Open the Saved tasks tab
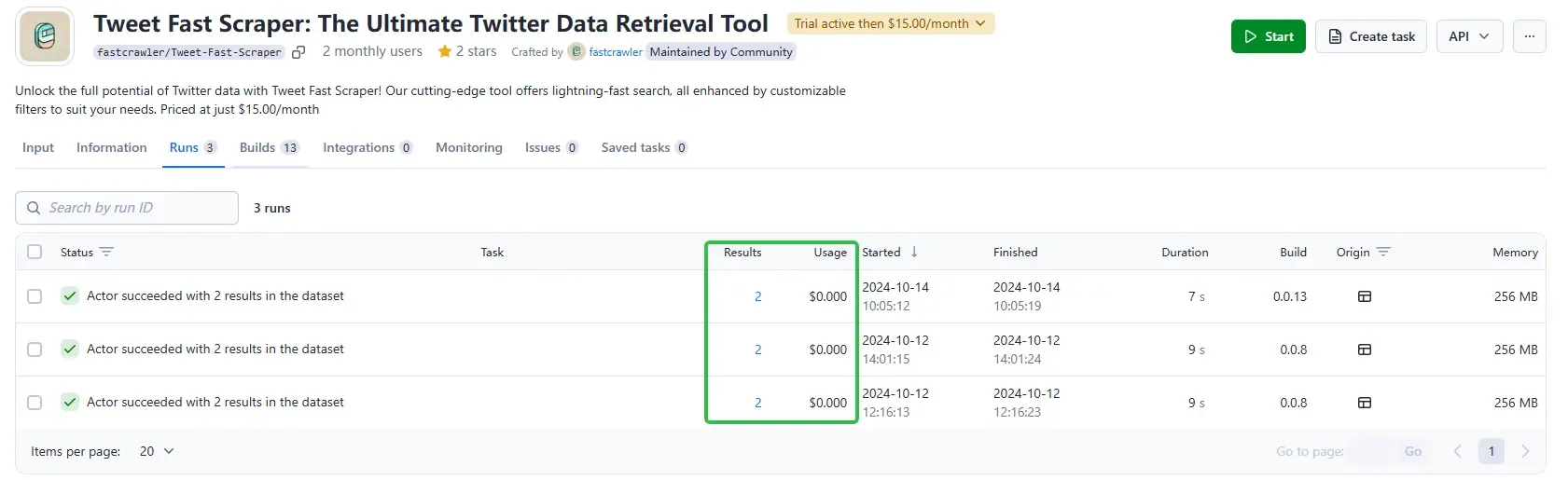This screenshot has height=480, width=1568. tap(645, 147)
